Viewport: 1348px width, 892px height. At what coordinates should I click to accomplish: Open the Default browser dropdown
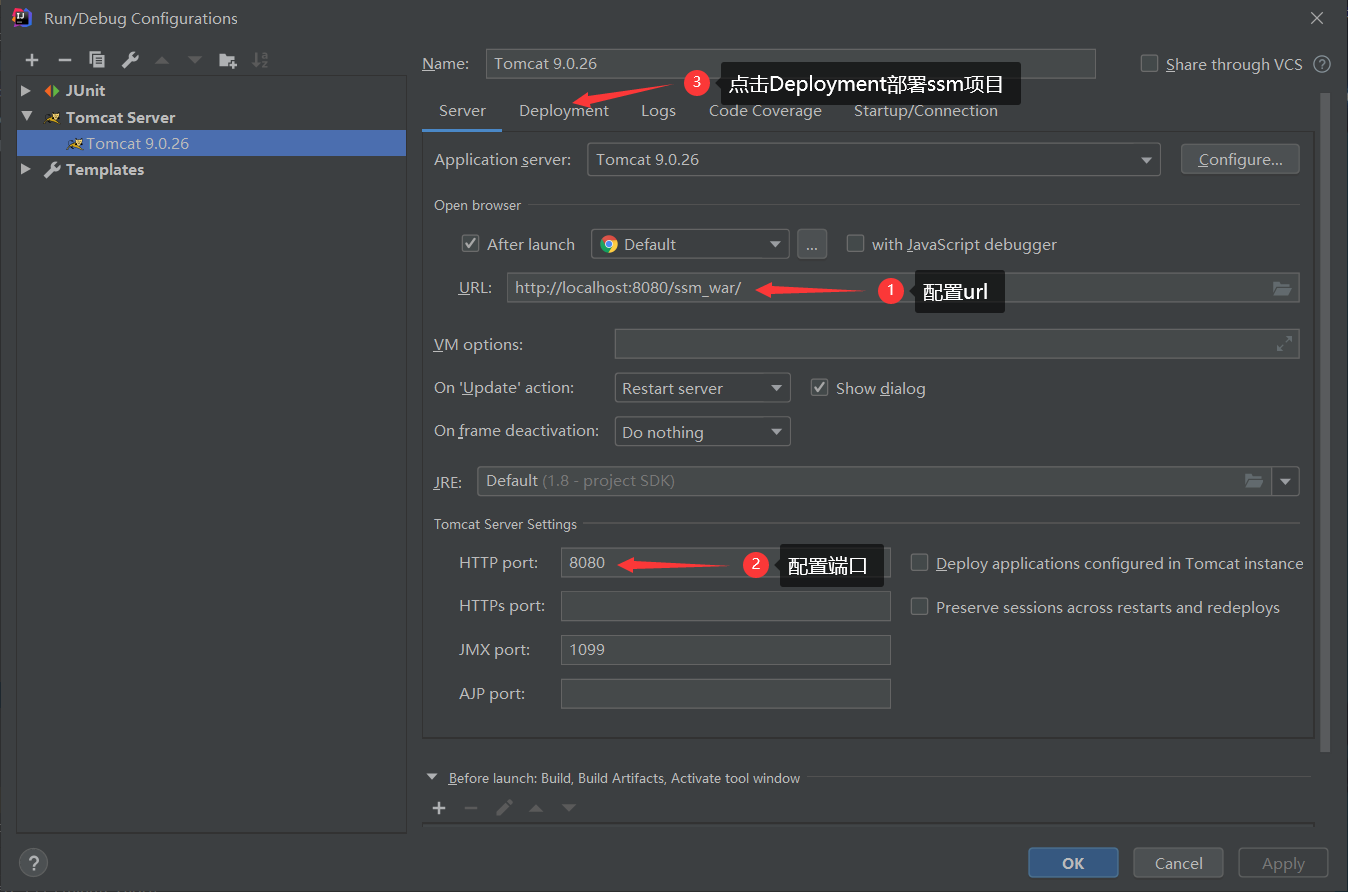[690, 244]
